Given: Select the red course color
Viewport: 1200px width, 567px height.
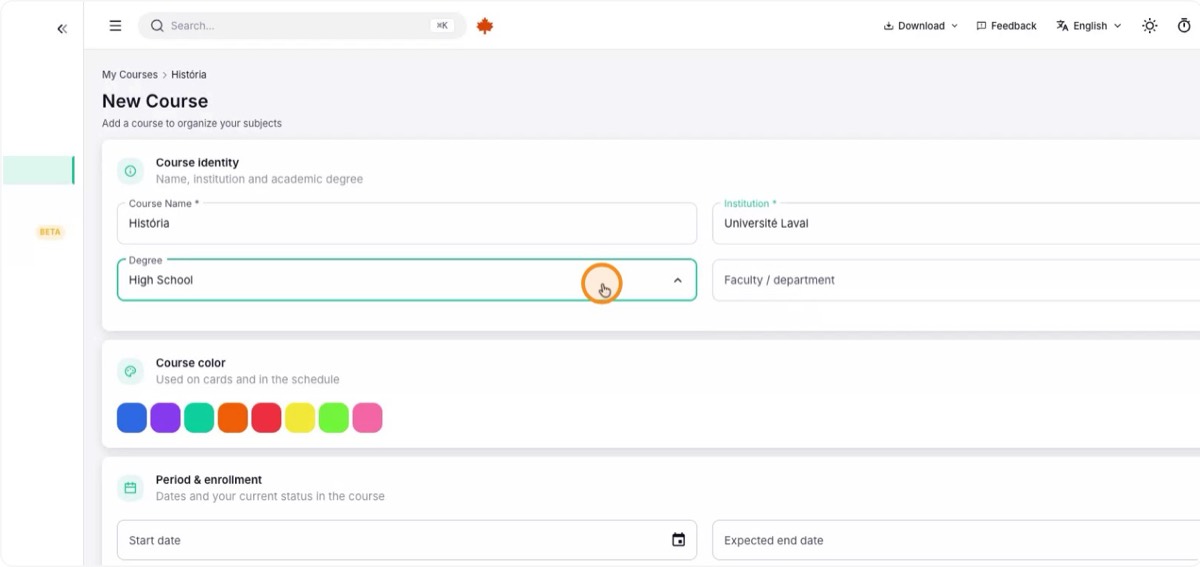Looking at the screenshot, I should [266, 418].
